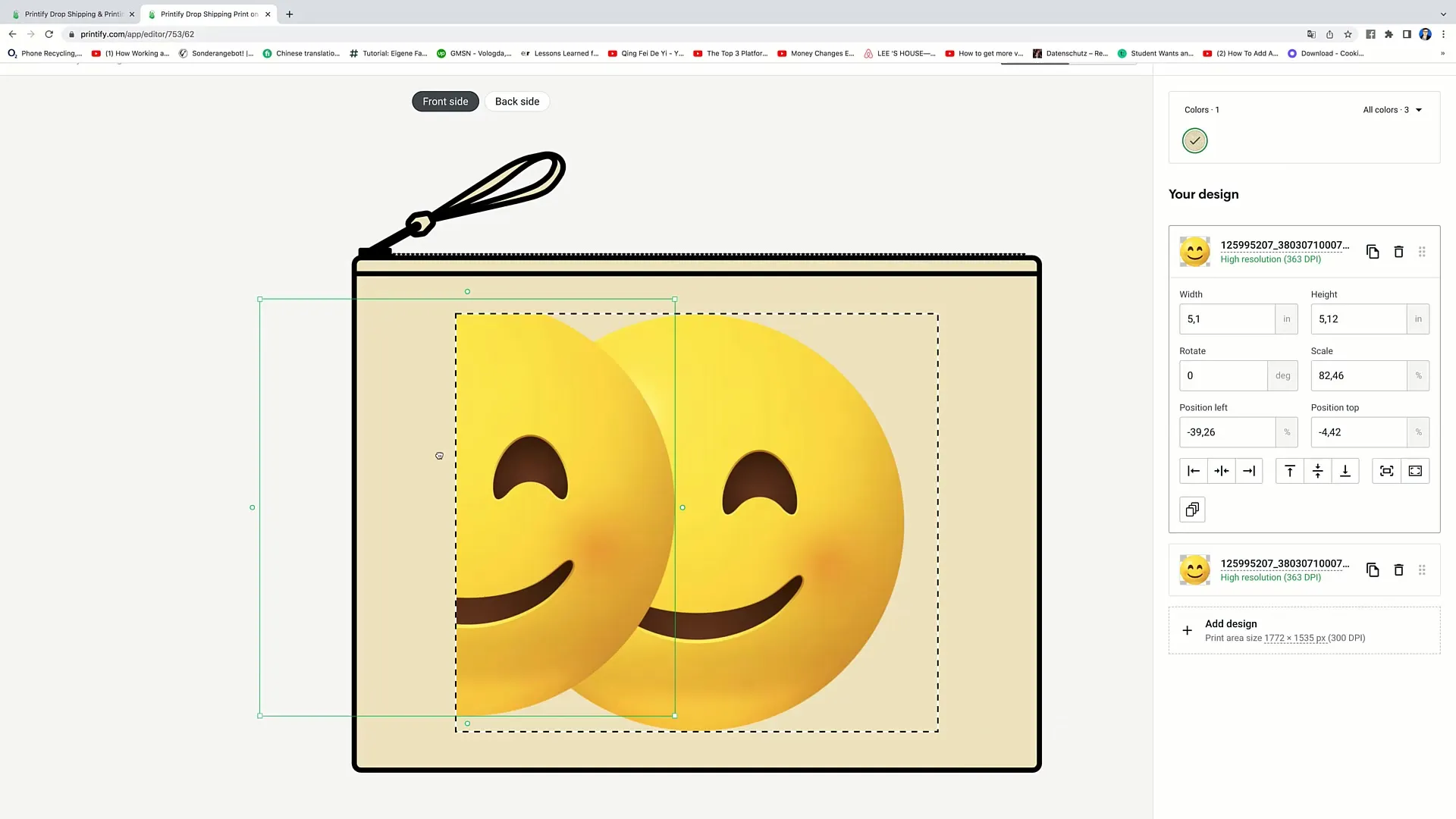Grab the first layer's reorder handle
The height and width of the screenshot is (819, 1456).
tap(1422, 252)
